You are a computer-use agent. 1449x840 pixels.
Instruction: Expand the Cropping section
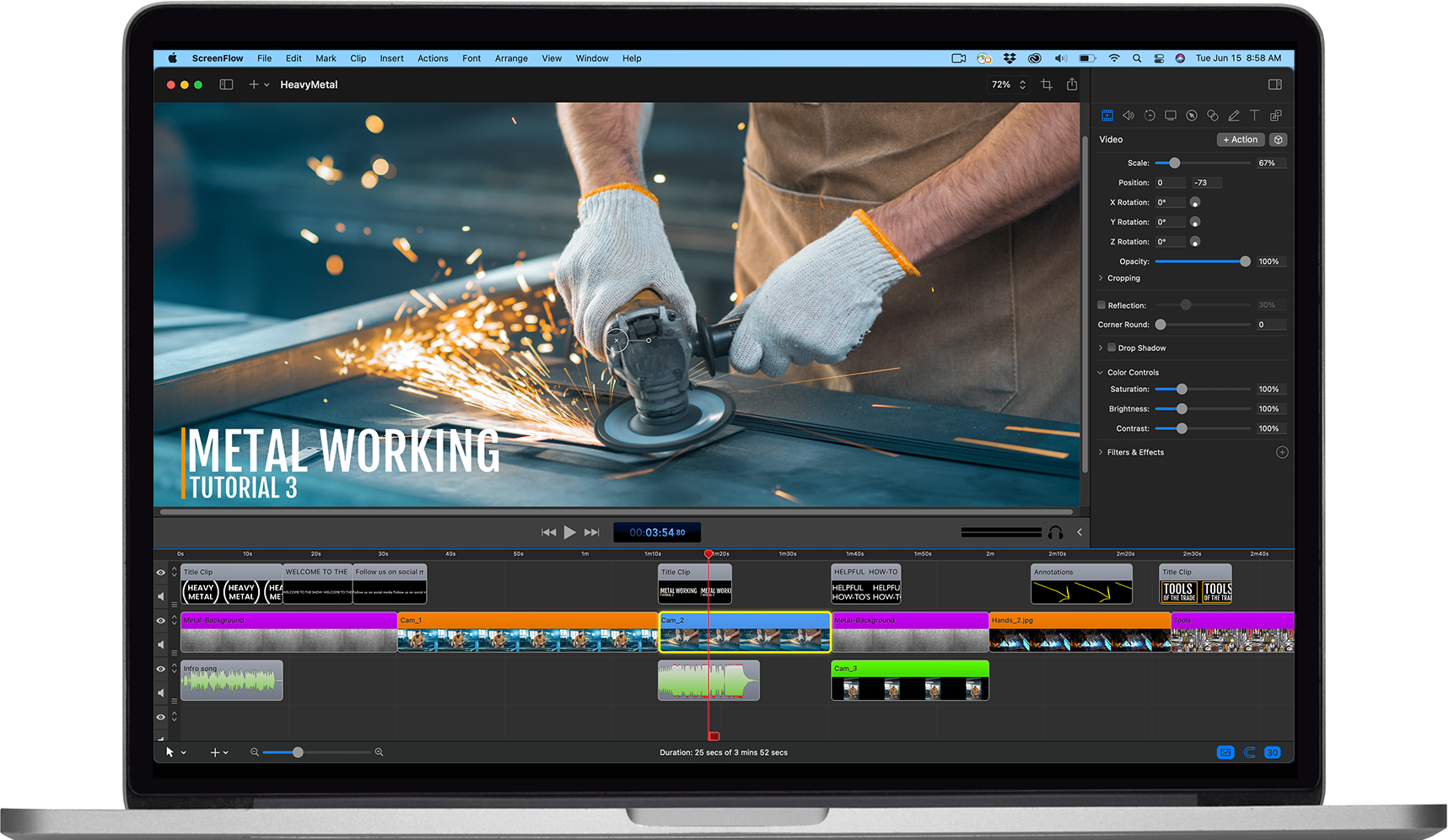coord(1102,277)
